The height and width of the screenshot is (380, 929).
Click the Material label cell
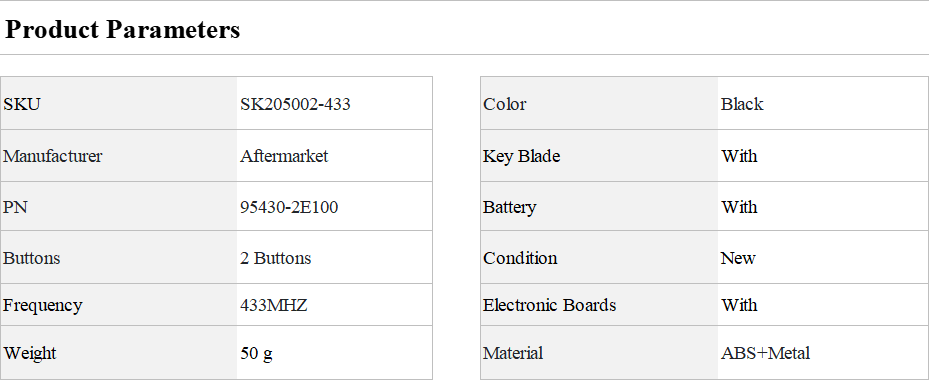pyautogui.click(x=599, y=353)
